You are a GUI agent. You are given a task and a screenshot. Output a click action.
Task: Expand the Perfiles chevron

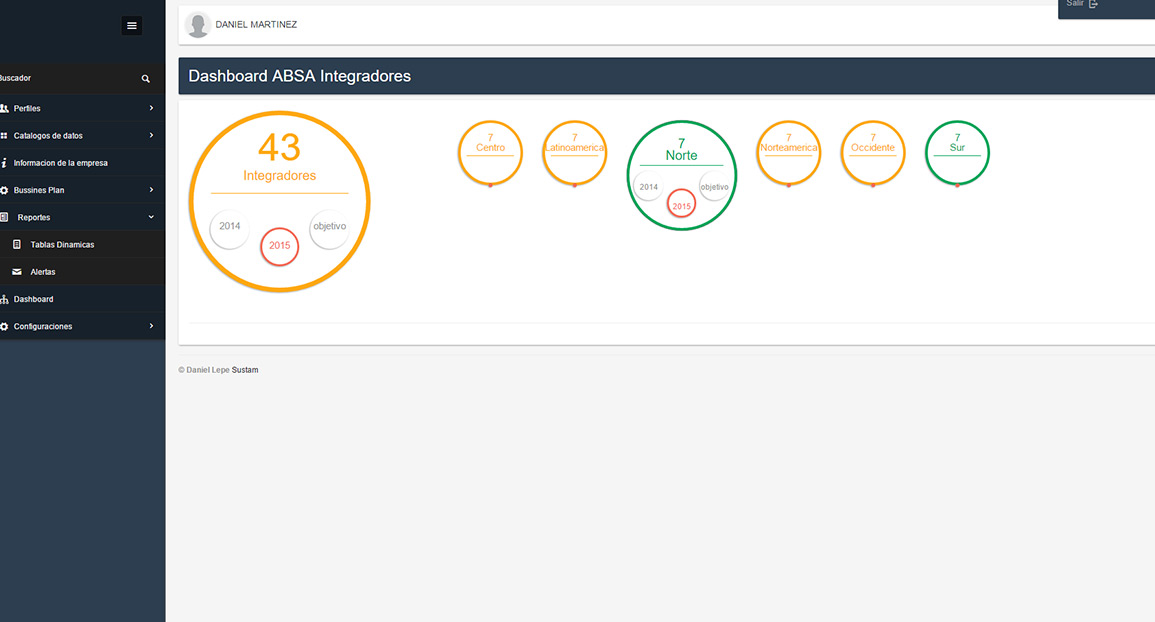point(151,108)
